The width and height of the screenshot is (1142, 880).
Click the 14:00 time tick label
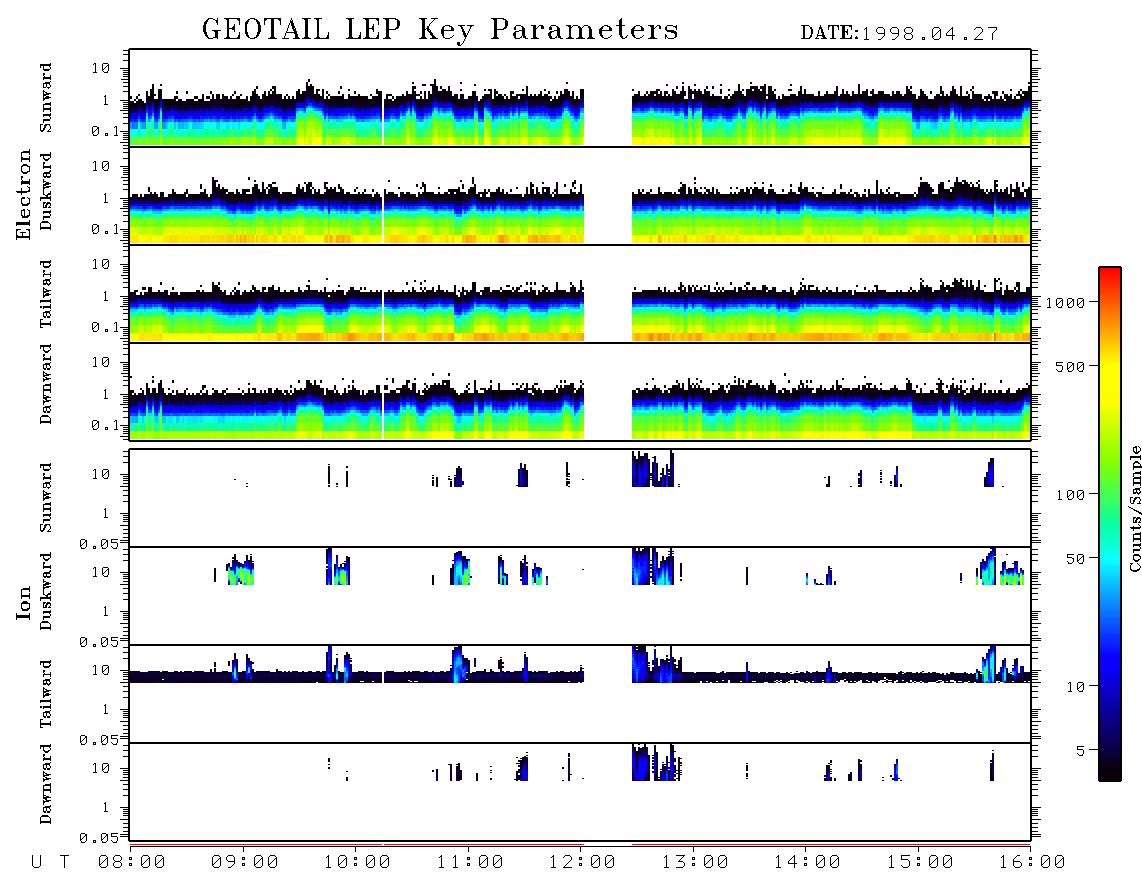(807, 863)
